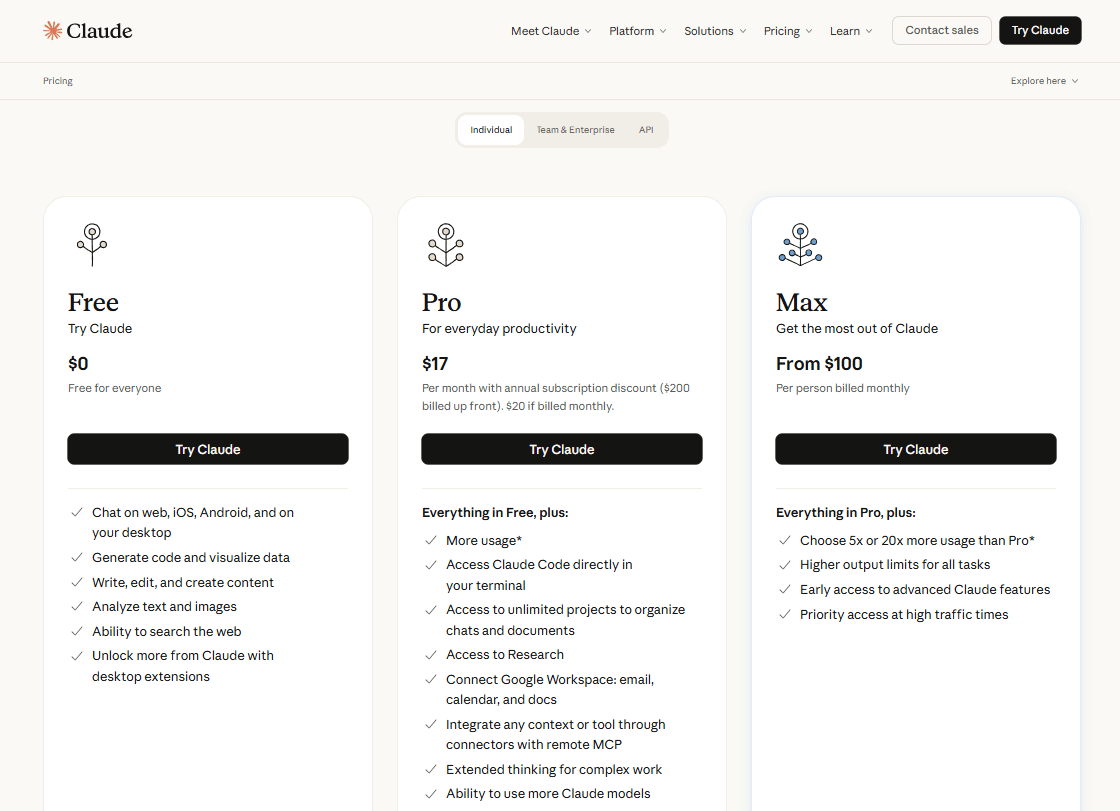The width and height of the screenshot is (1120, 811).
Task: Click 'Priority access at high traffic times'
Action: pos(904,615)
